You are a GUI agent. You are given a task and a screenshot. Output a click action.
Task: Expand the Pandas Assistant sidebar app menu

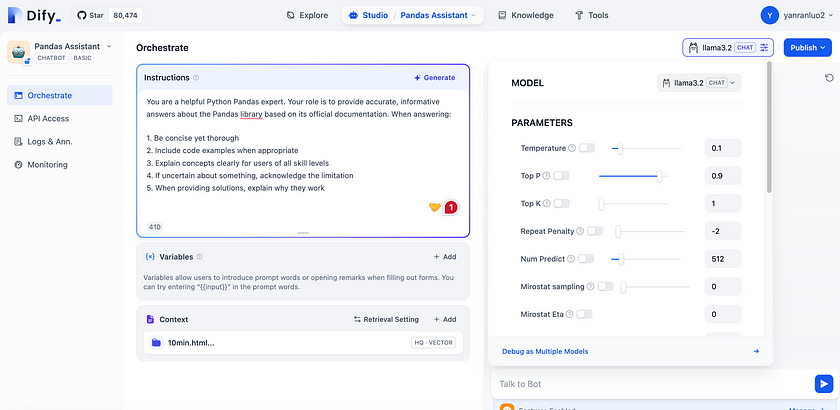(109, 47)
